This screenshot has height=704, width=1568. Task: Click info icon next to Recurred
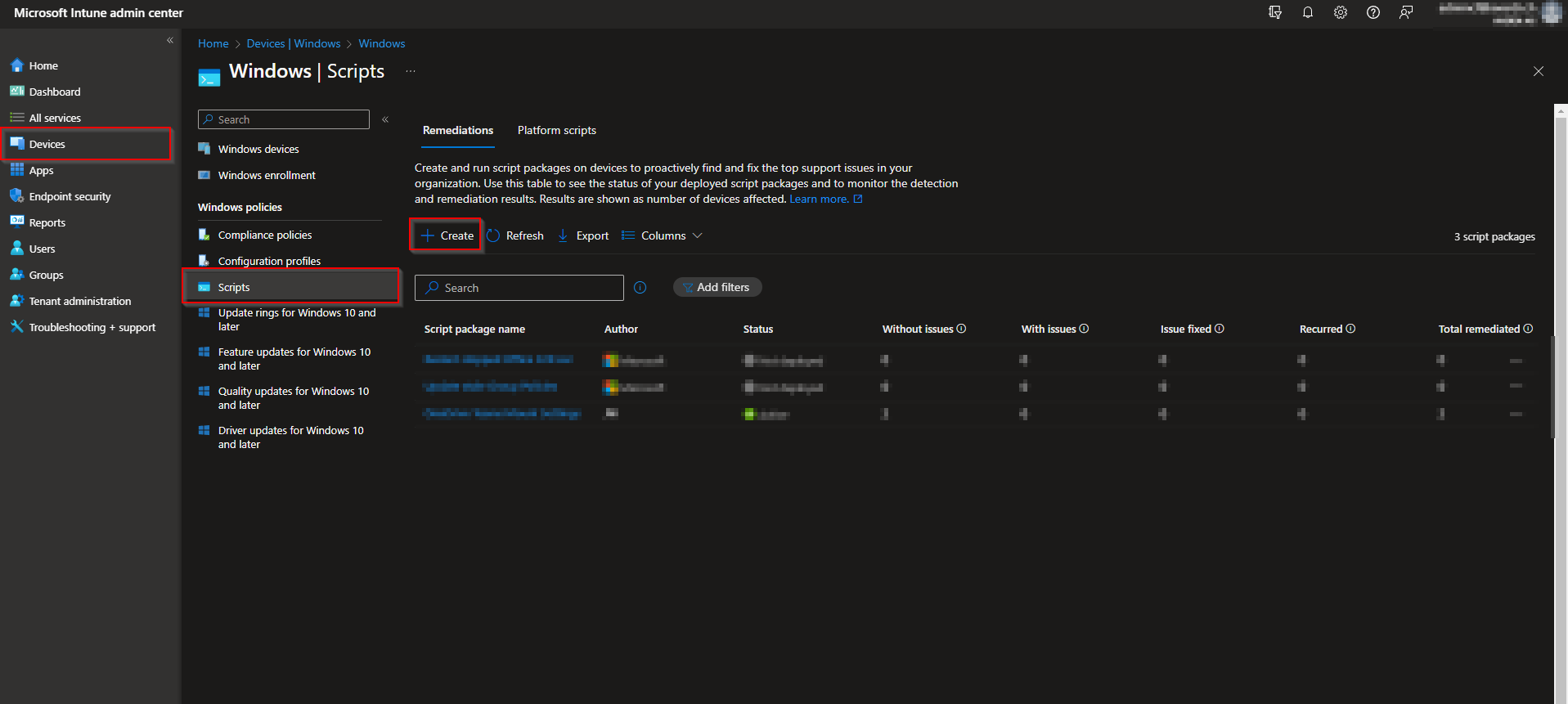(x=1350, y=329)
